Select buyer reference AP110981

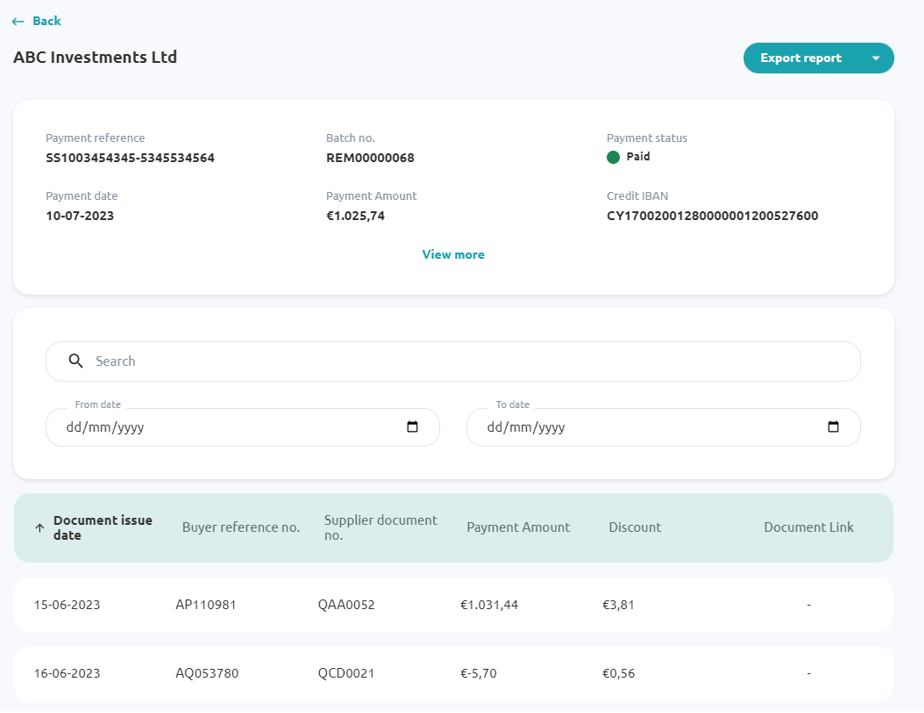click(x=206, y=605)
